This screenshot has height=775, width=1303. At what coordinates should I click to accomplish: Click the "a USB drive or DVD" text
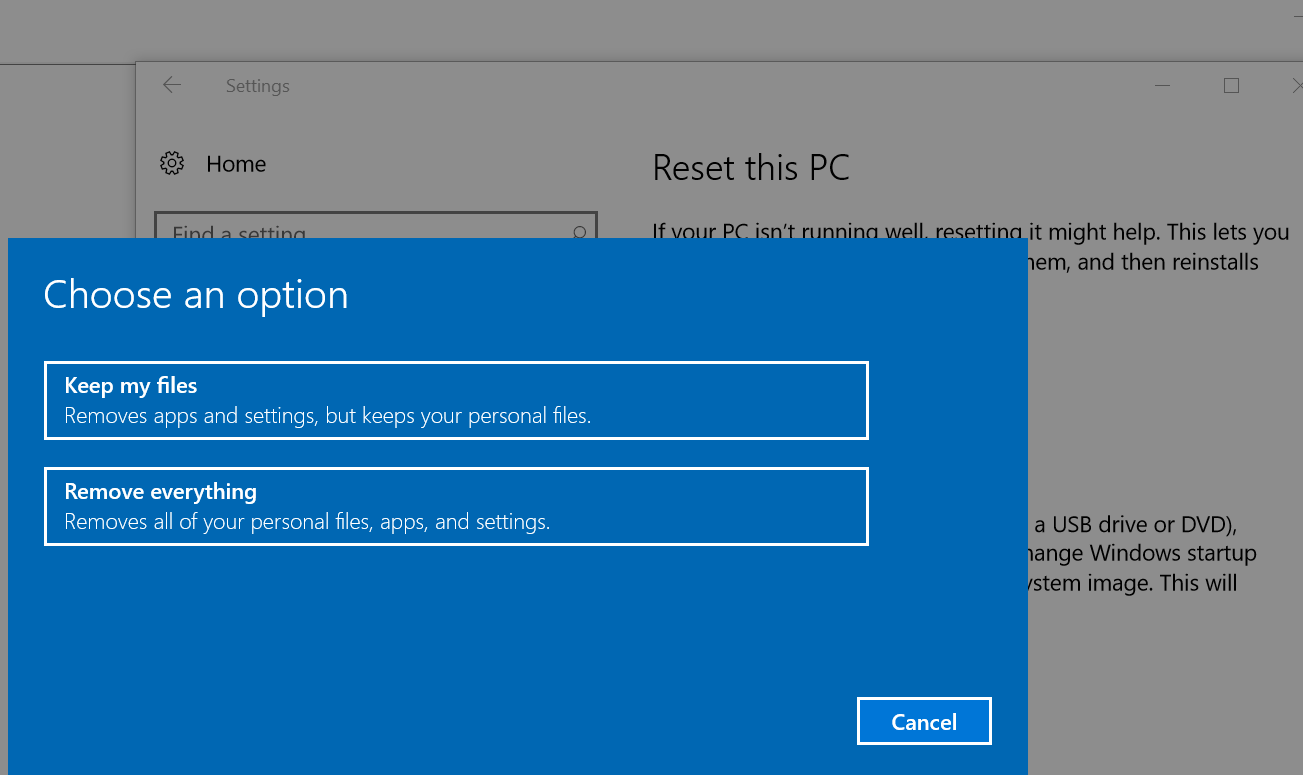[x=1136, y=526]
